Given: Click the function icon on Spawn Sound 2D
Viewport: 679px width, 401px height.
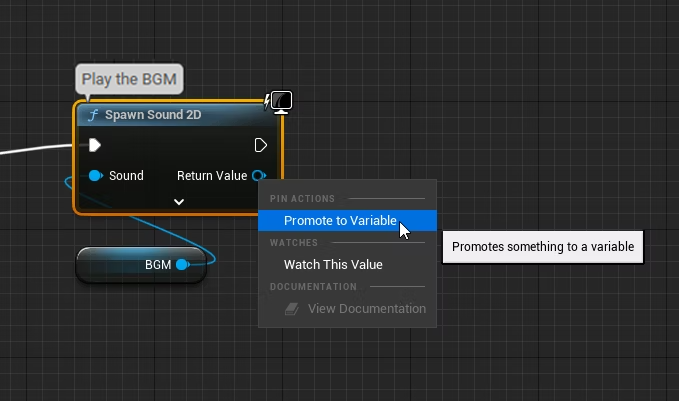Looking at the screenshot, I should pos(94,115).
